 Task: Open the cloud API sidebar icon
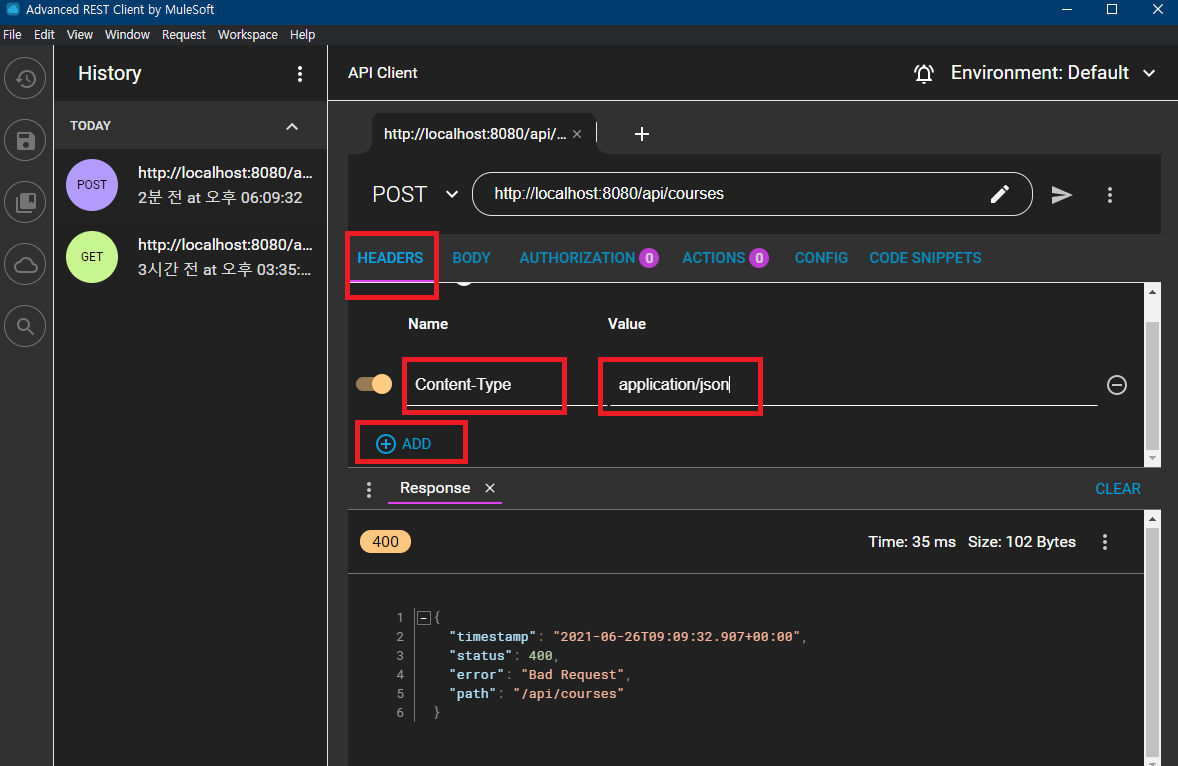[x=26, y=264]
